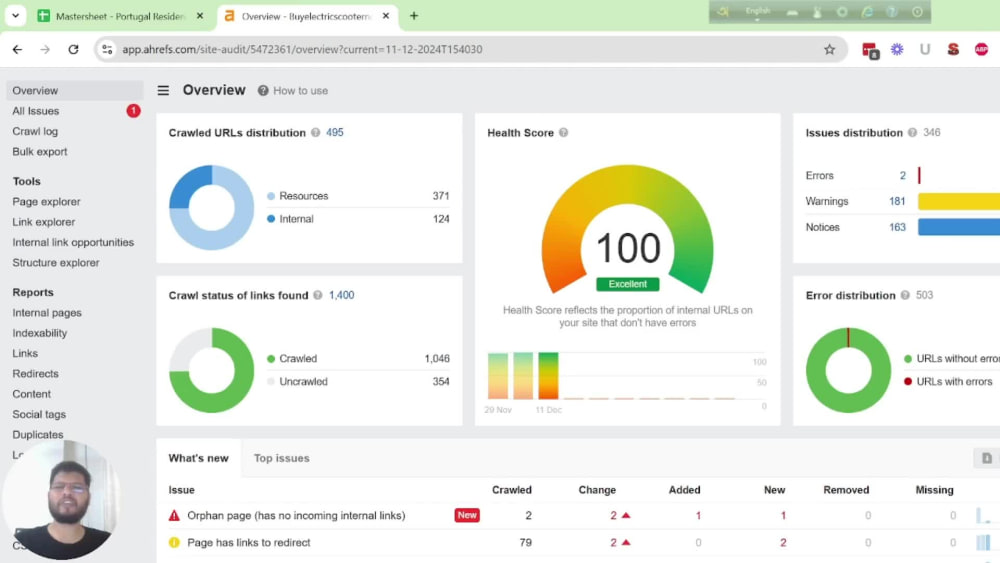This screenshot has width=1000, height=563.
Task: Click the Notices count 163 link
Action: point(897,227)
